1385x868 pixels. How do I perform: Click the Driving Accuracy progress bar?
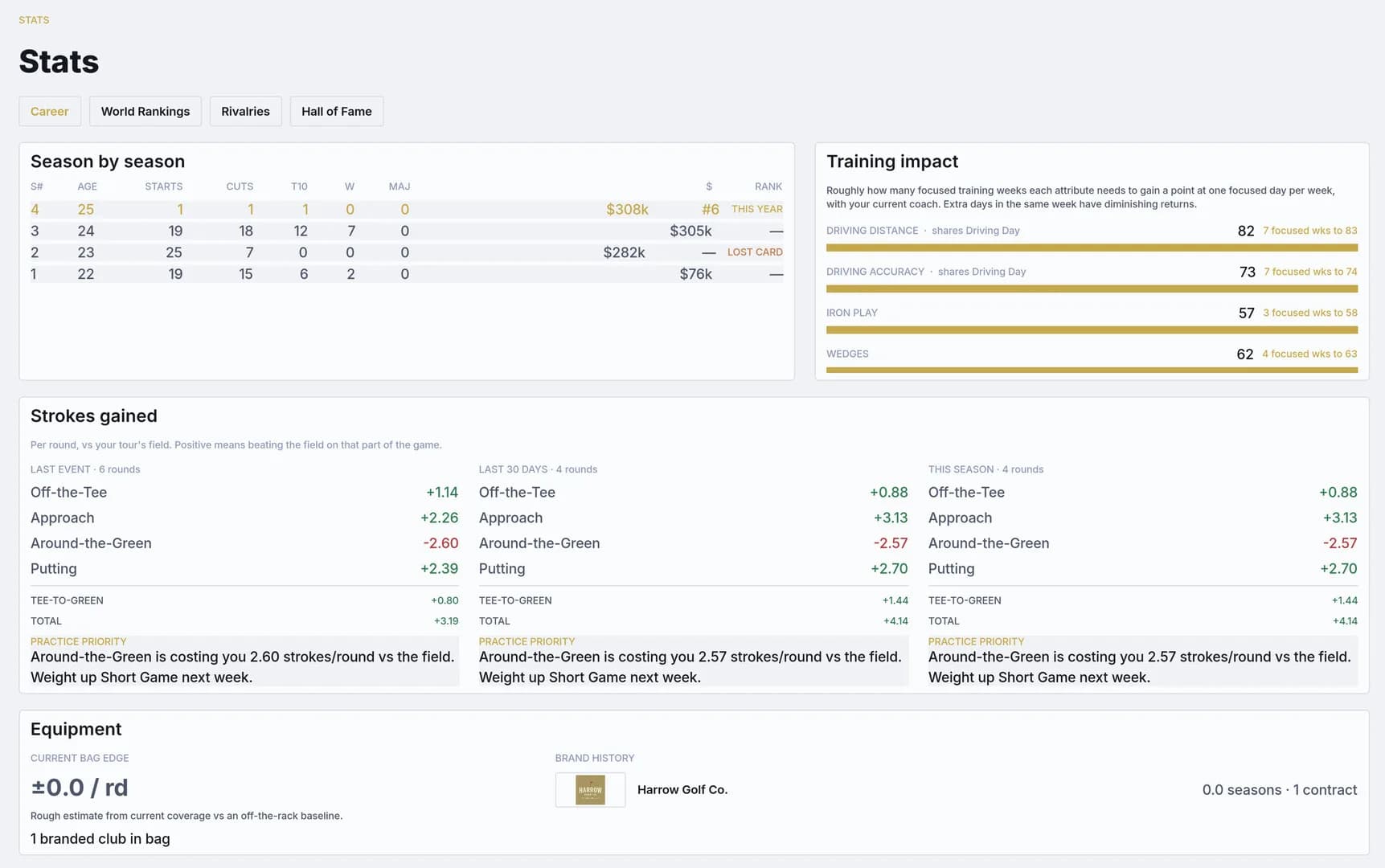point(1092,289)
